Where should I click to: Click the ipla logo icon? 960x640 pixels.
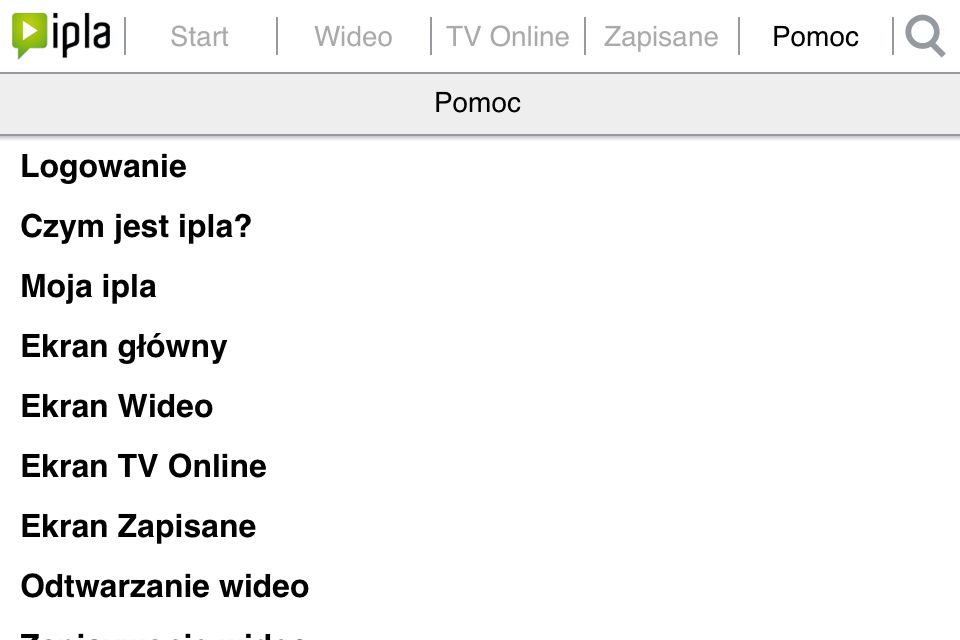[61, 36]
